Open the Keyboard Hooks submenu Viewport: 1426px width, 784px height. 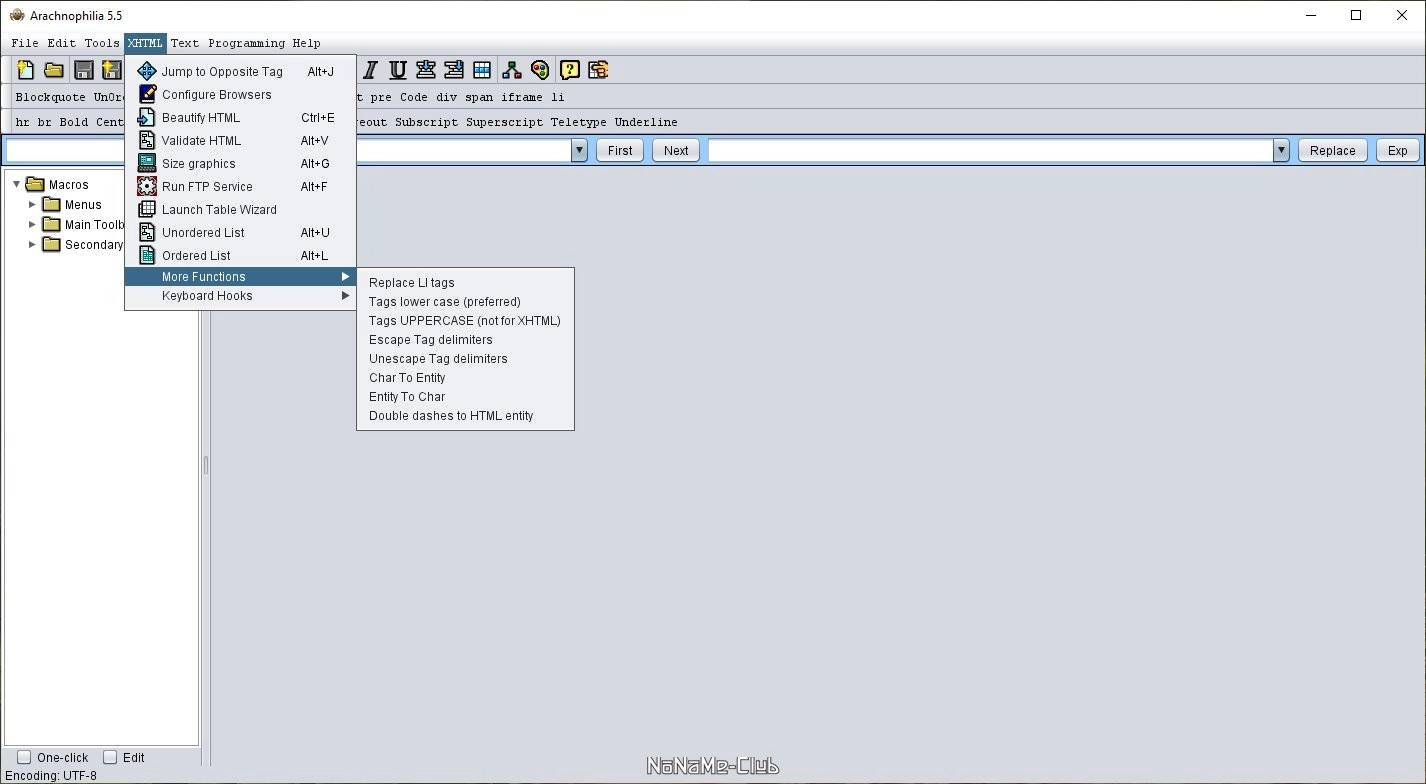240,295
